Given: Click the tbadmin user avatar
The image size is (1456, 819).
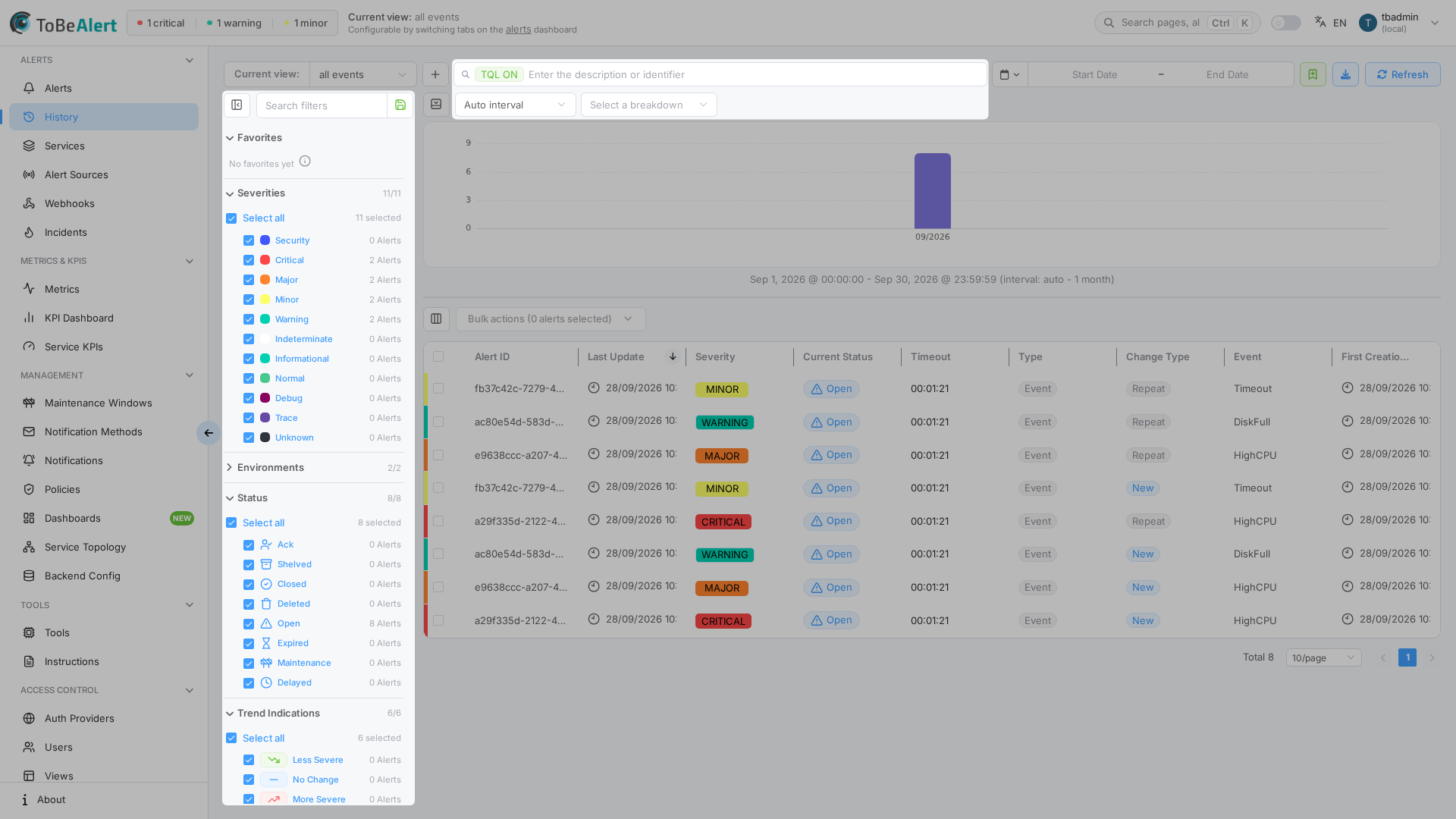Looking at the screenshot, I should (1367, 23).
